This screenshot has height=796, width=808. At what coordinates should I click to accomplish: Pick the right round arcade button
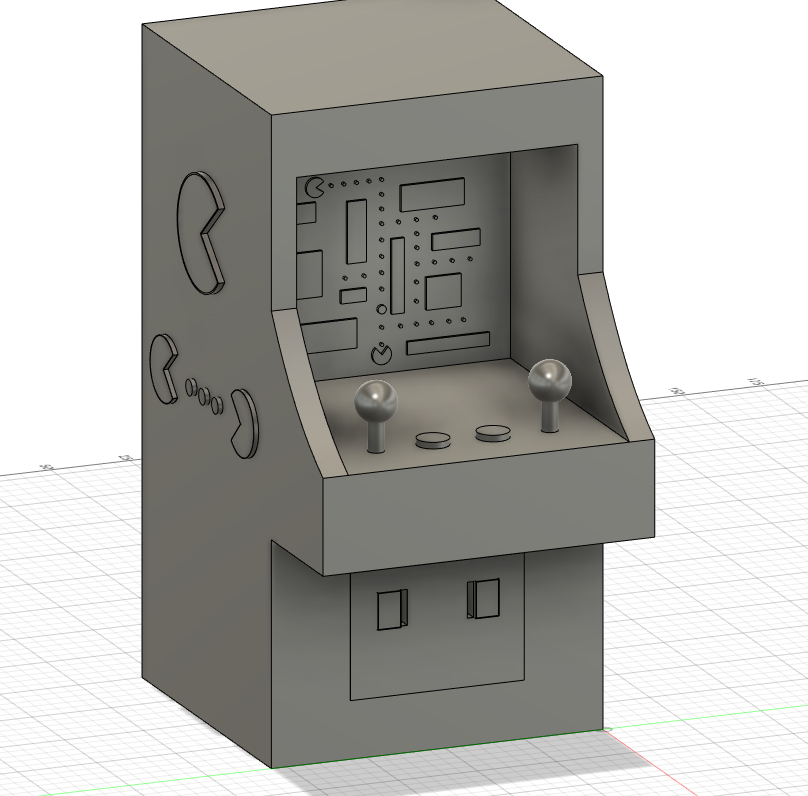pyautogui.click(x=493, y=433)
